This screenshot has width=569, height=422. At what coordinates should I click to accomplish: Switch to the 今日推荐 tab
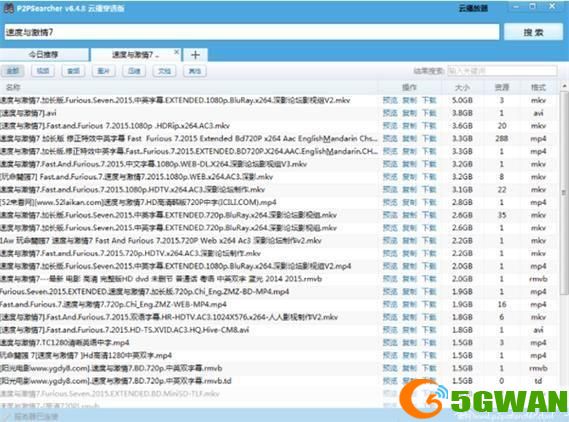44,55
